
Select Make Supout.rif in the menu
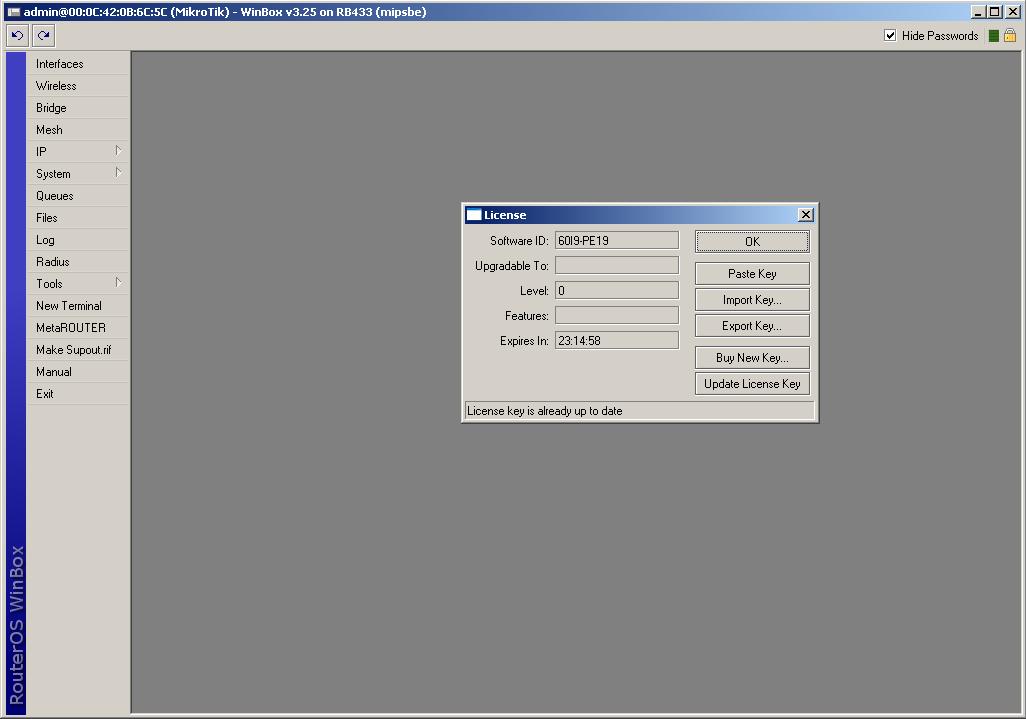[78, 349]
